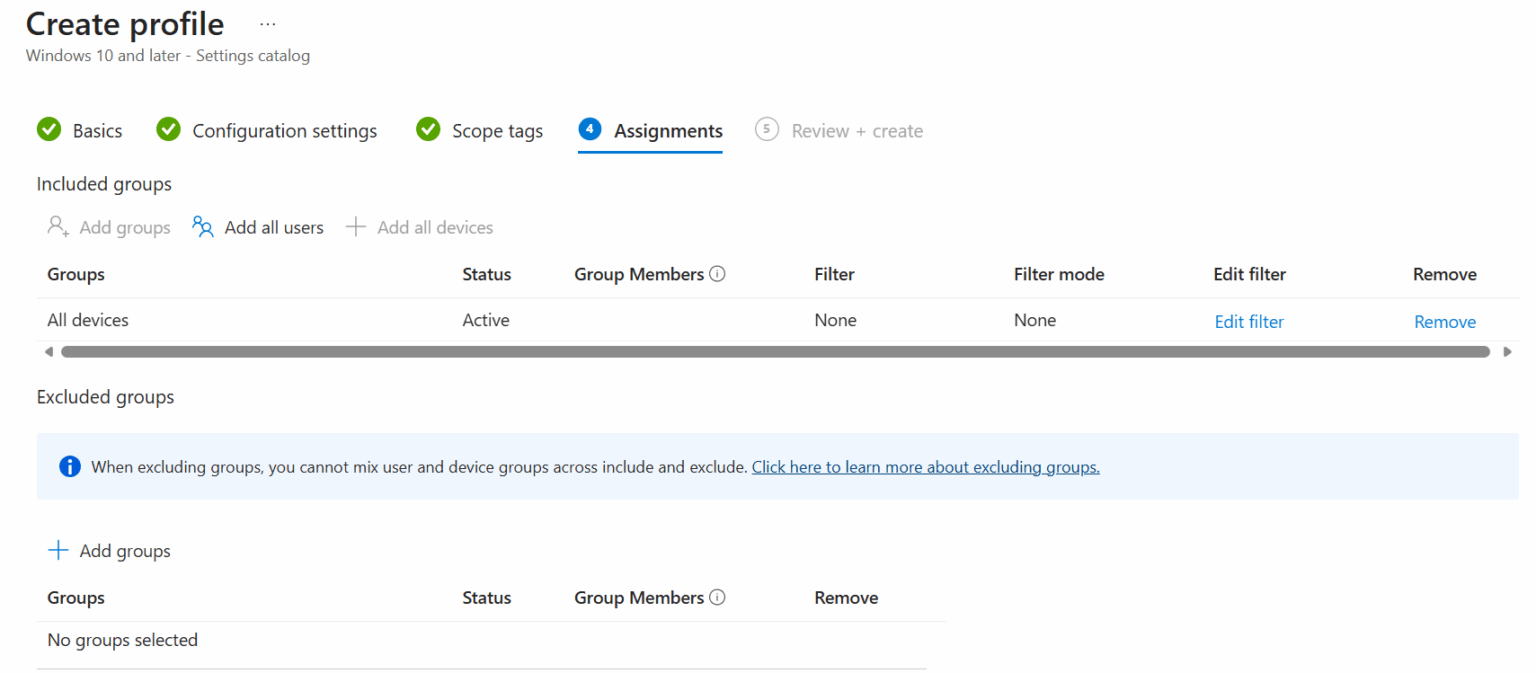Click the horizontal scrollbar left arrow
The height and width of the screenshot is (673, 1536).
click(x=49, y=352)
